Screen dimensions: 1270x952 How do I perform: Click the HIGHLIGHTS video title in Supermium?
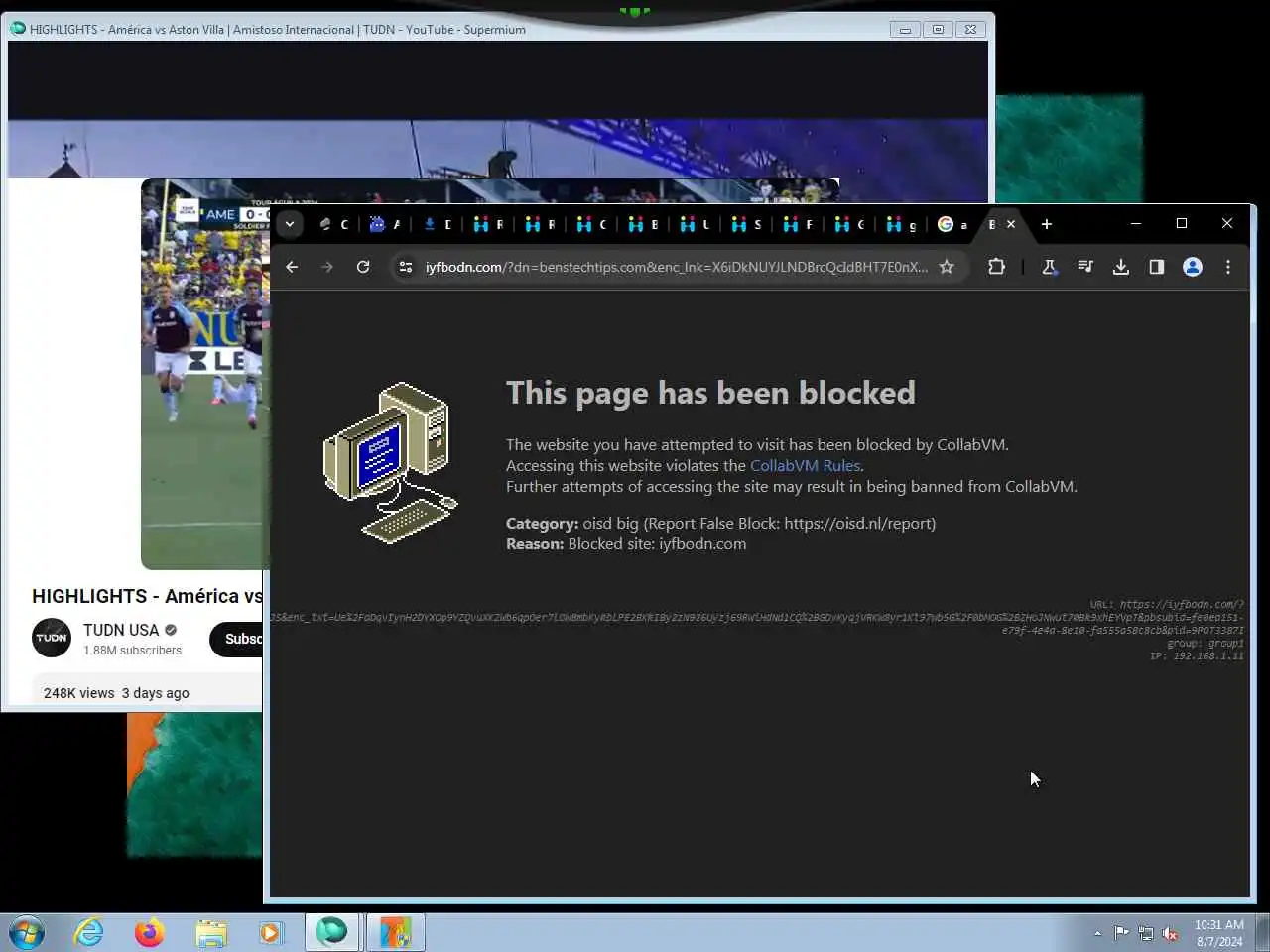tap(147, 596)
